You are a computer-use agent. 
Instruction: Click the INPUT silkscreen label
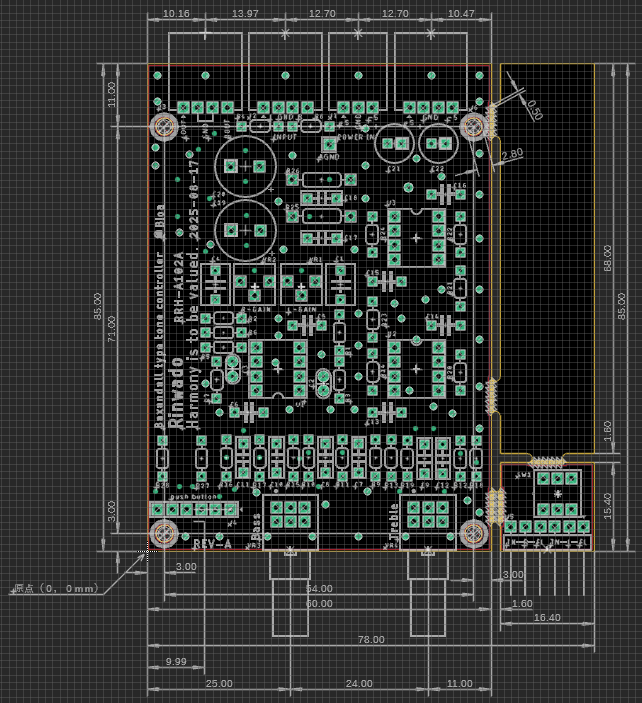click(x=284, y=135)
